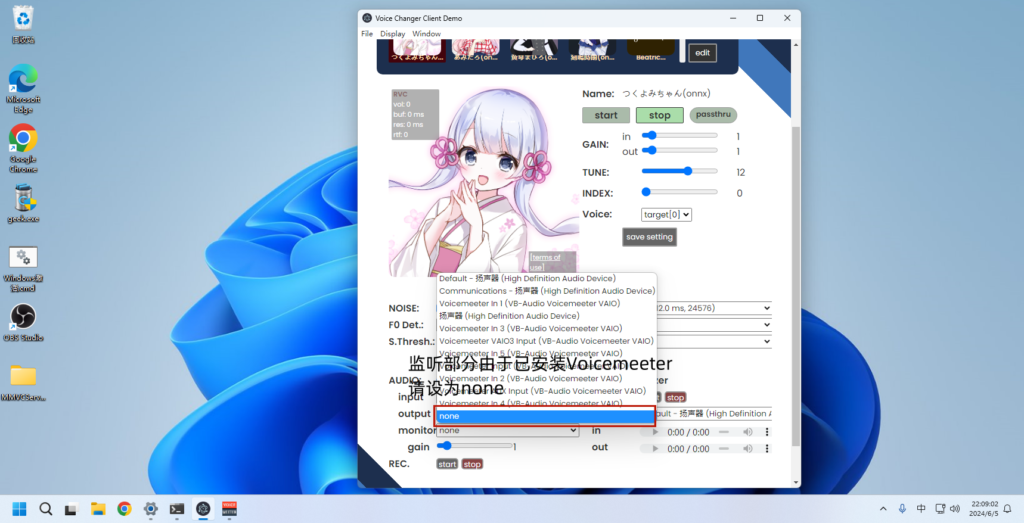Expand the NOISE row right-hand dropdown arrow
This screenshot has width=1024, height=523.
tap(767, 308)
